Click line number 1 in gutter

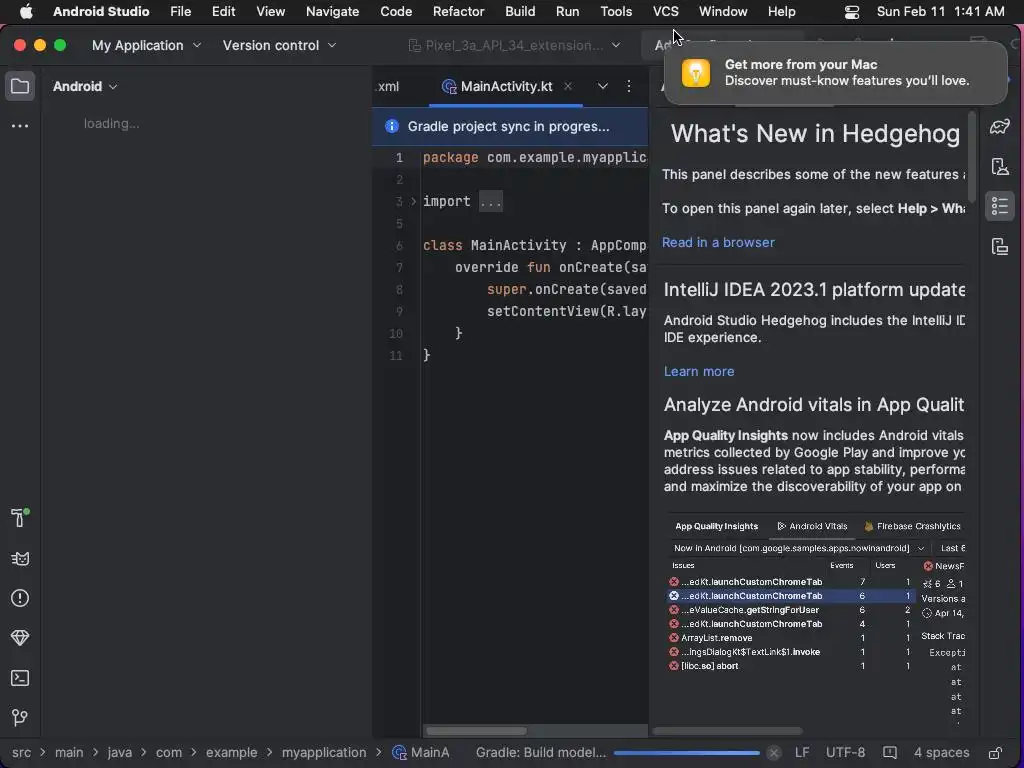pos(399,157)
